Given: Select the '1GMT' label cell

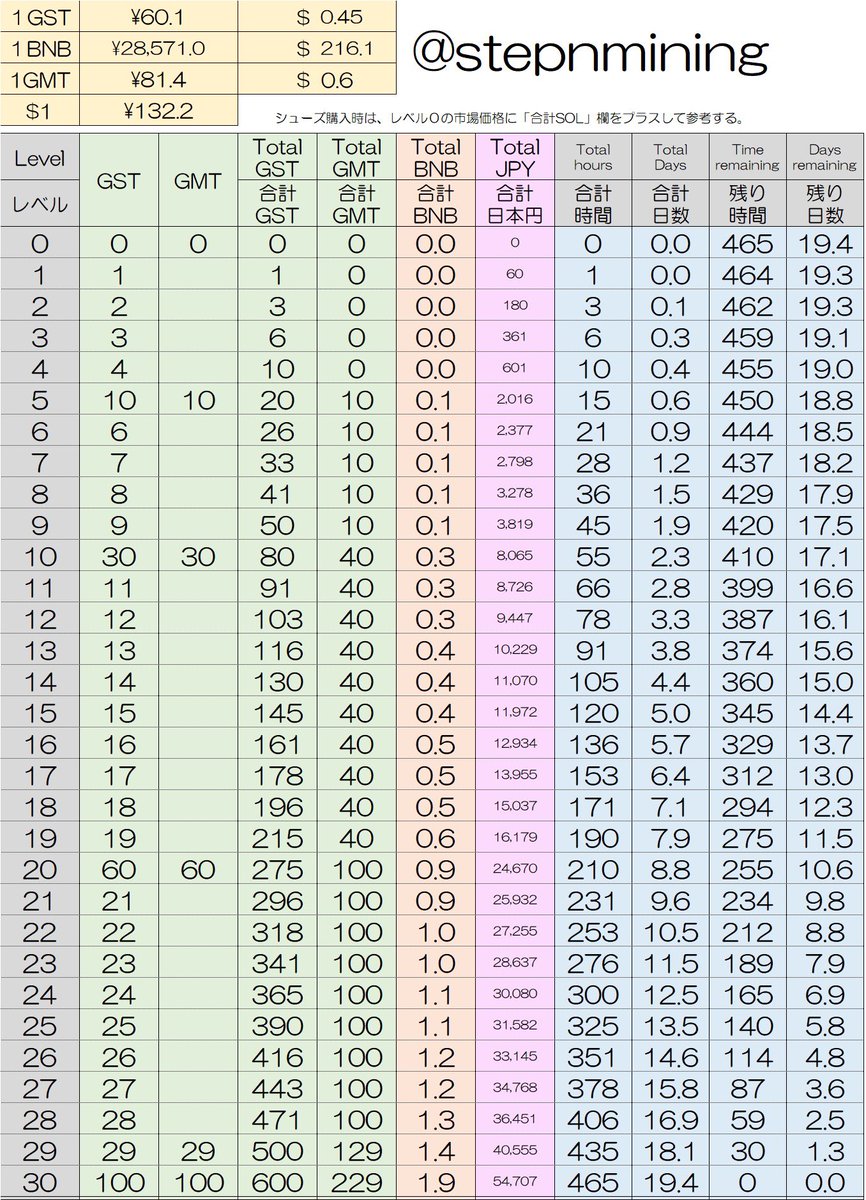Looking at the screenshot, I should pyautogui.click(x=40, y=80).
